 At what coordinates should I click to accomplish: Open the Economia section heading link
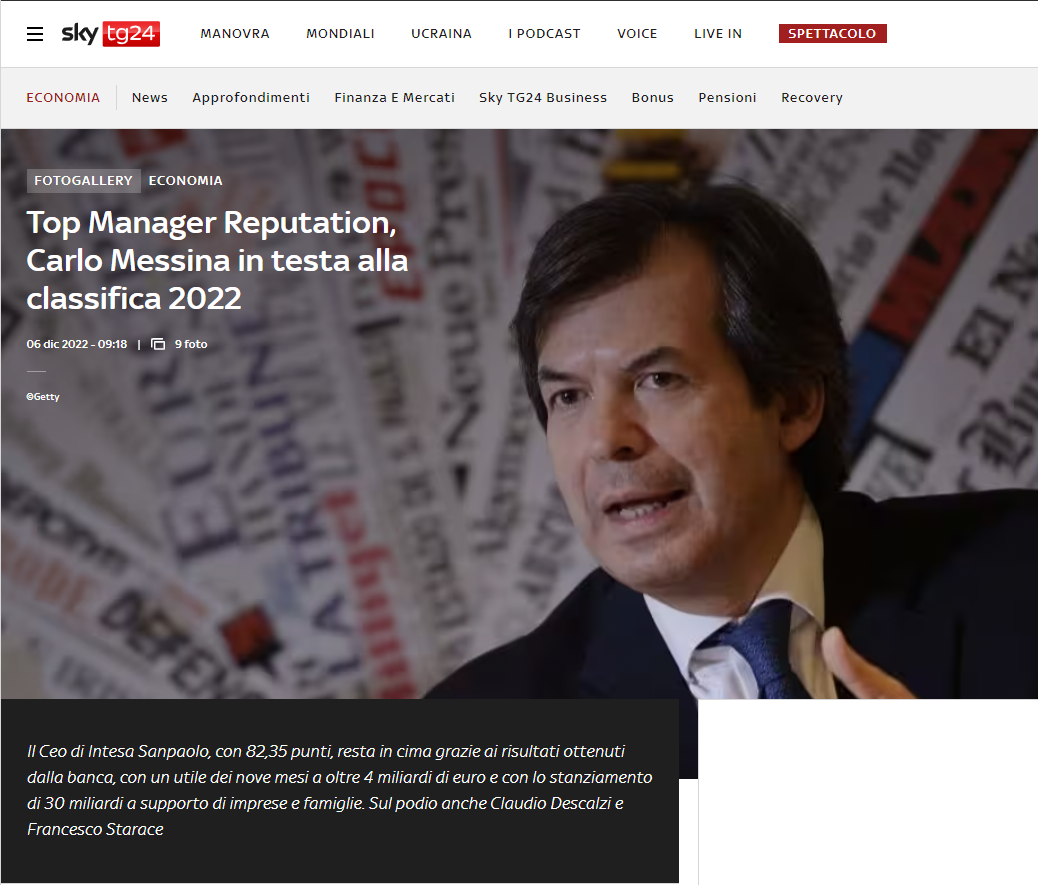click(63, 98)
